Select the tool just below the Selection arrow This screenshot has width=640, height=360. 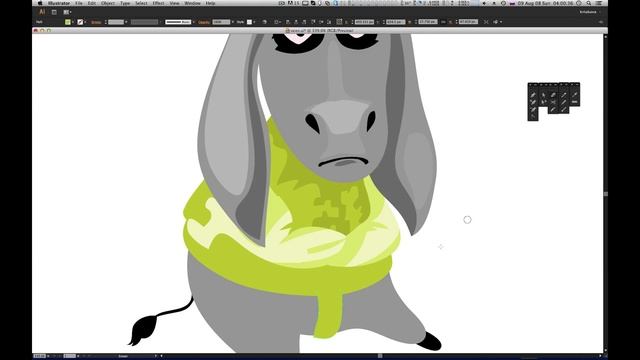pos(543,102)
